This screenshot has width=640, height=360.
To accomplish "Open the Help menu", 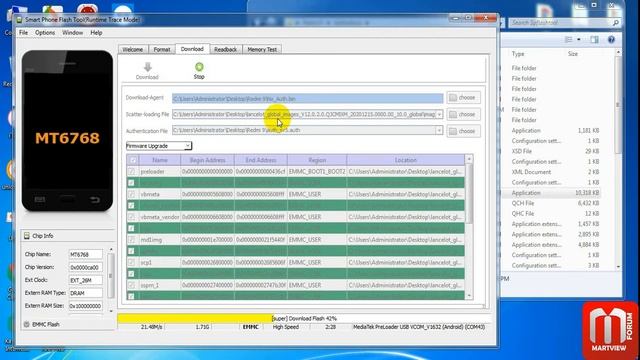I will point(96,33).
